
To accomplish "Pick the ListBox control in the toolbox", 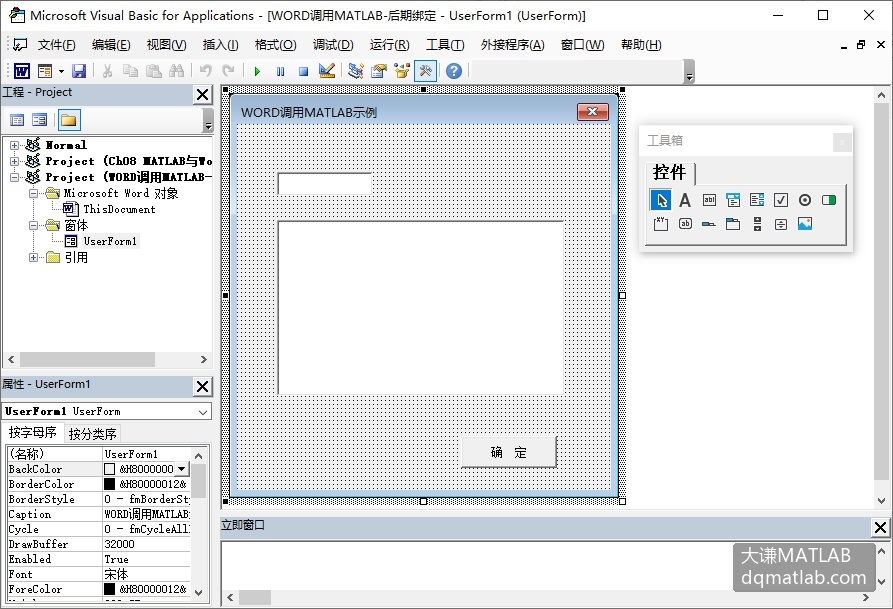I will [x=757, y=200].
